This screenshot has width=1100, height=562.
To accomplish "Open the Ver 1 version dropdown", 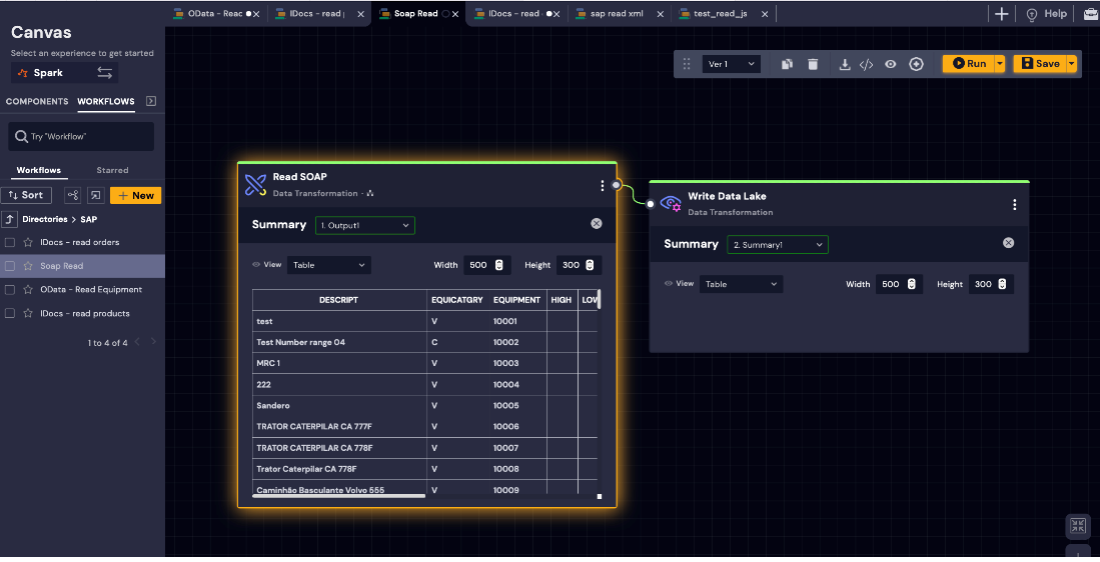I will pos(731,64).
